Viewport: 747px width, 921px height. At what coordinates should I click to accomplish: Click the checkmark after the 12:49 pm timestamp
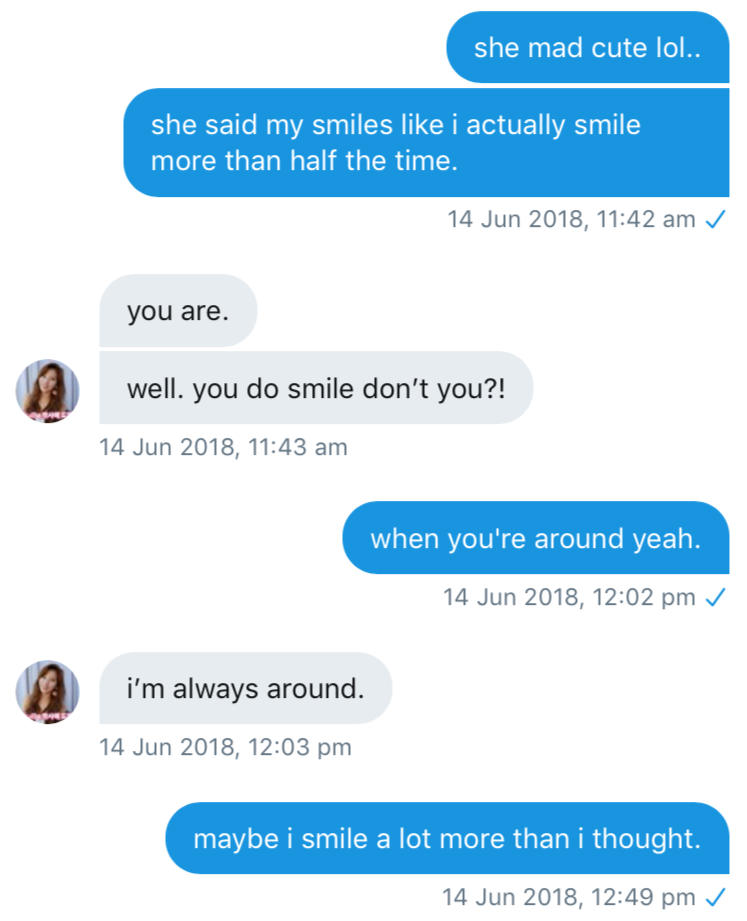[x=714, y=898]
